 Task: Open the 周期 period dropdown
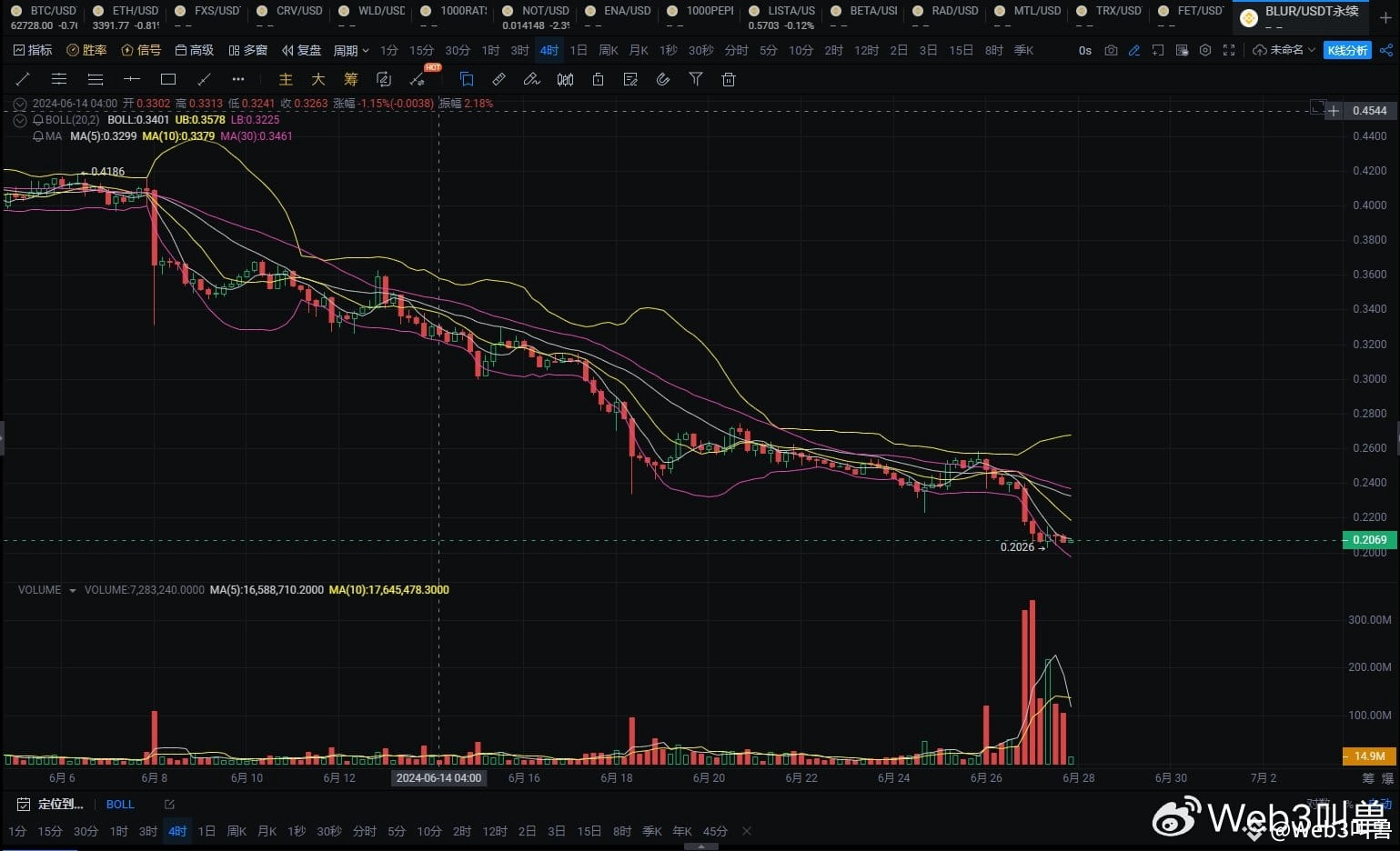point(351,50)
